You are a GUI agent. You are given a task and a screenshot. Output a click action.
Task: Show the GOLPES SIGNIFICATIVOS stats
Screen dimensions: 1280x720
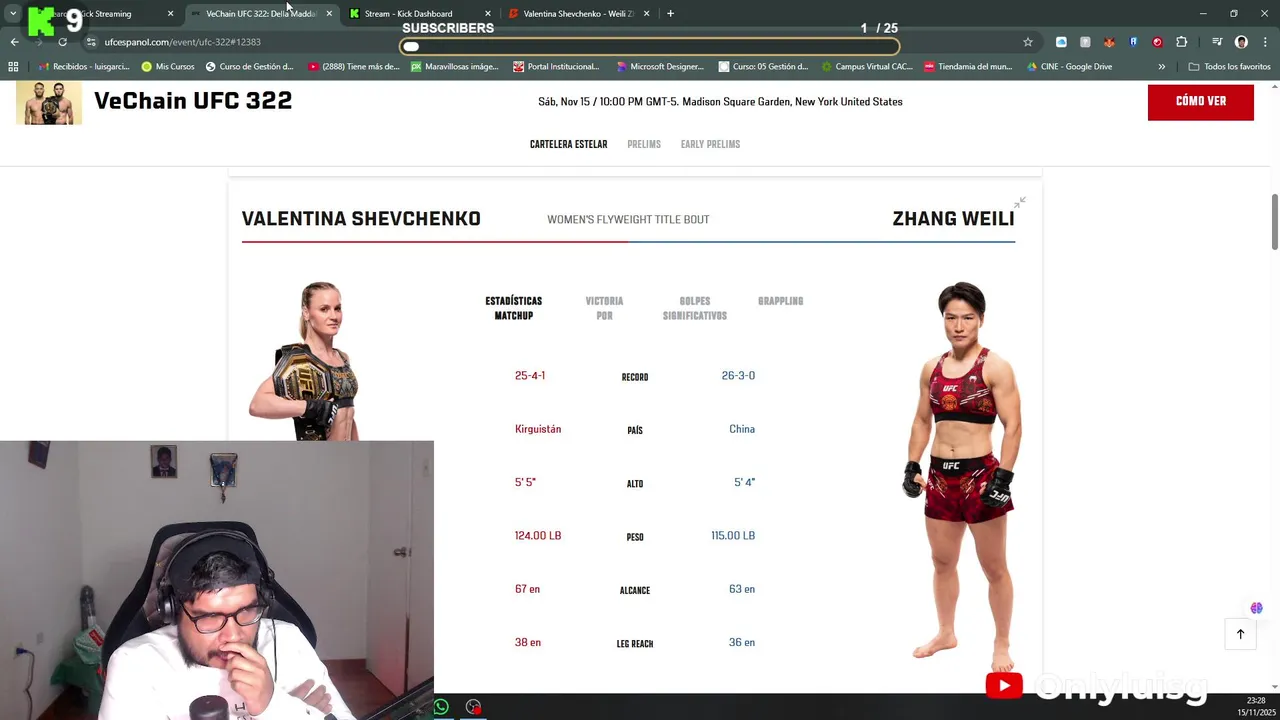point(695,308)
